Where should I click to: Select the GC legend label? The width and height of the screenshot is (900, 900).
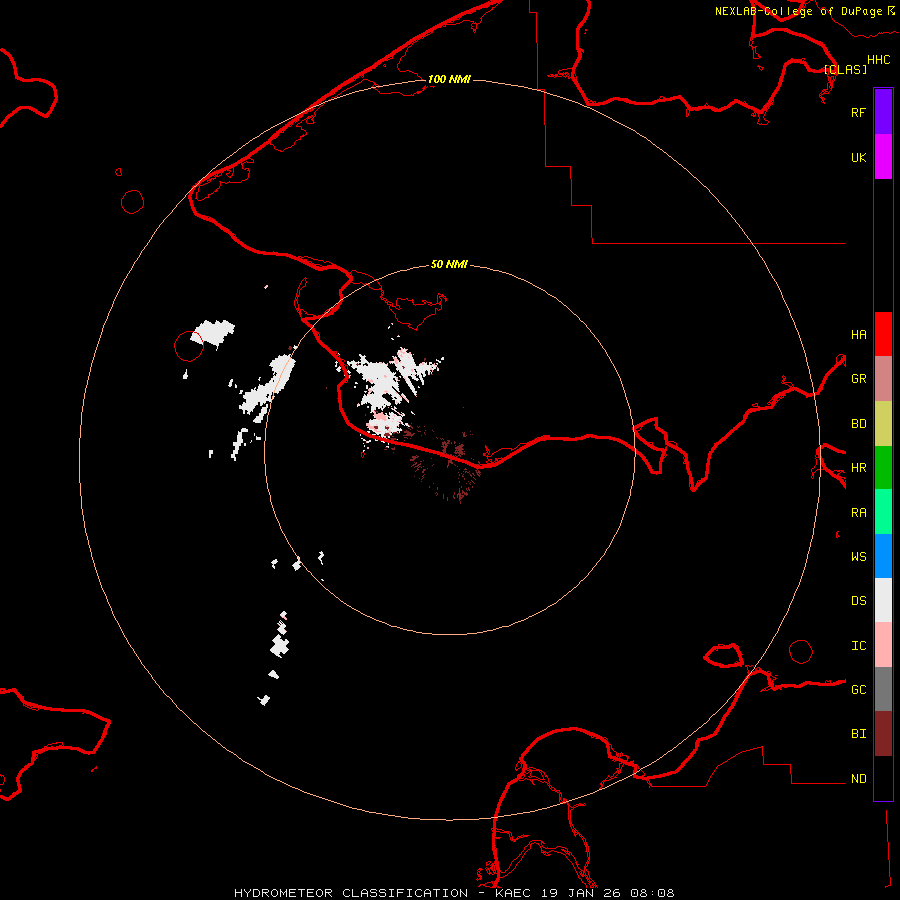[858, 690]
